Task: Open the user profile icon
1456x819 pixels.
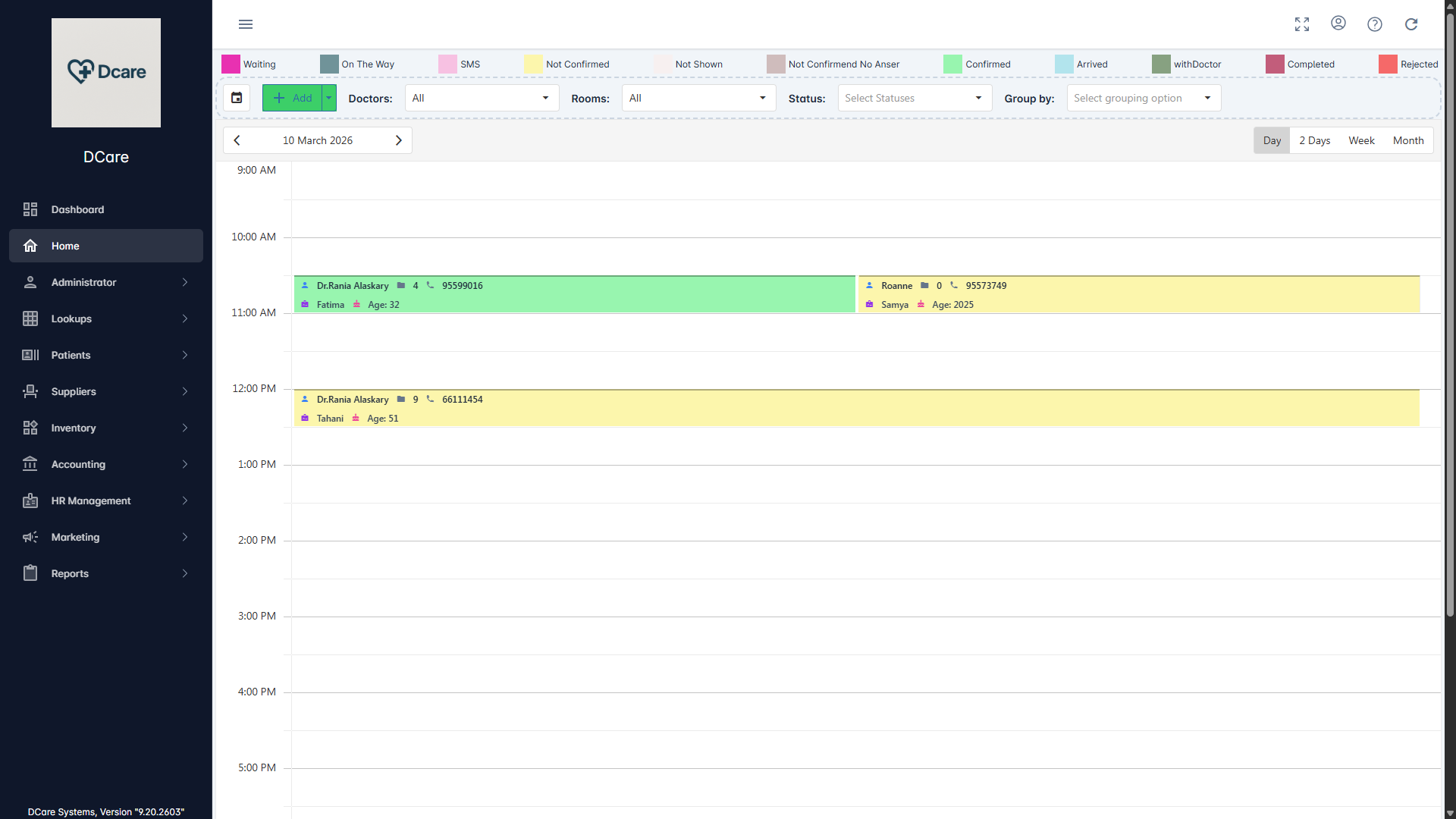Action: [x=1338, y=24]
